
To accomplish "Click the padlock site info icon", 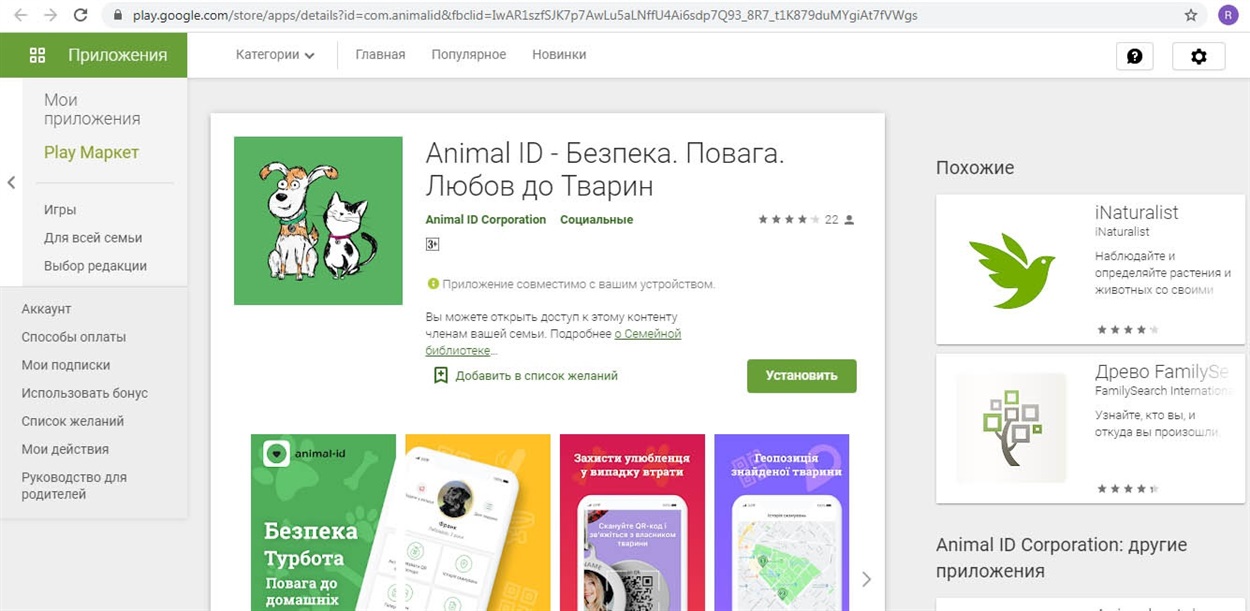I will click(118, 15).
